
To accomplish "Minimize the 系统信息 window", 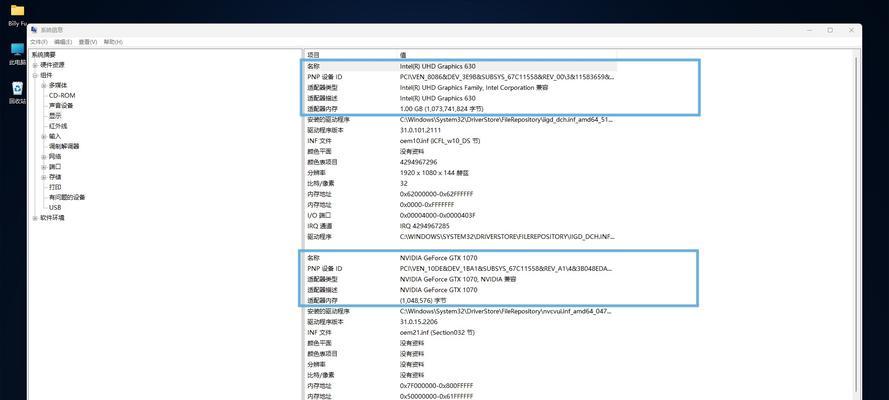I will 808,30.
